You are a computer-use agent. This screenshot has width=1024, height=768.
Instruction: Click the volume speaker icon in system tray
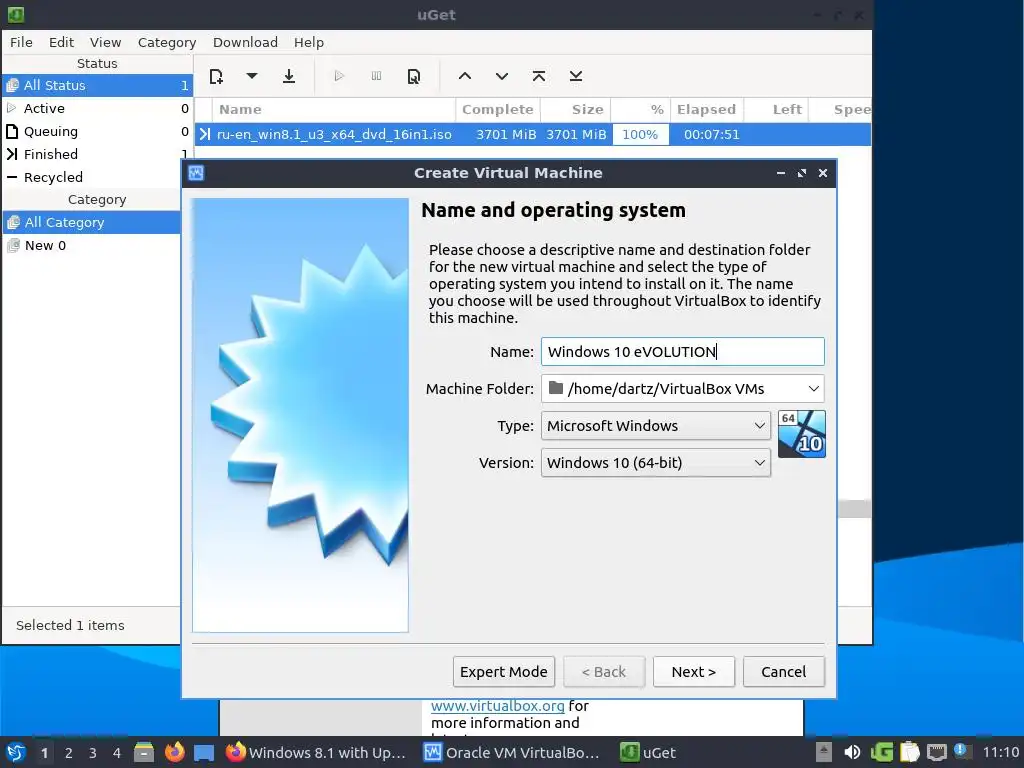click(x=852, y=752)
